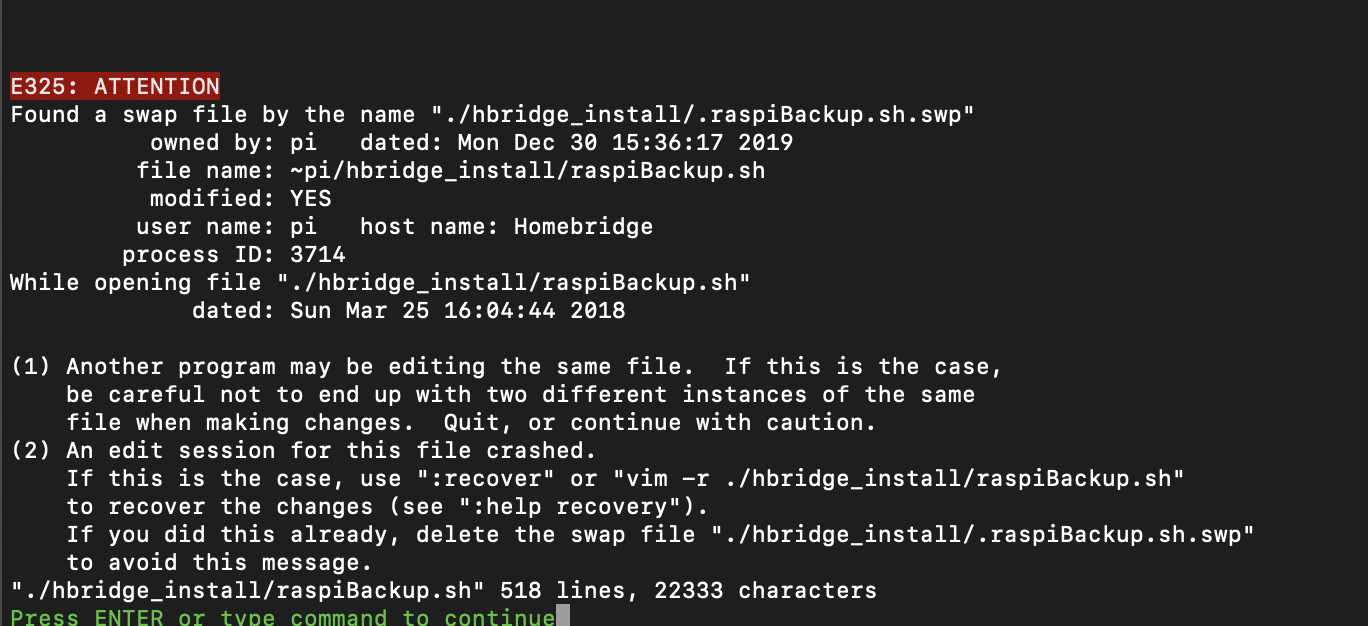The image size is (1368, 626).
Task: Click the "(2)" item marker
Action: (x=31, y=451)
